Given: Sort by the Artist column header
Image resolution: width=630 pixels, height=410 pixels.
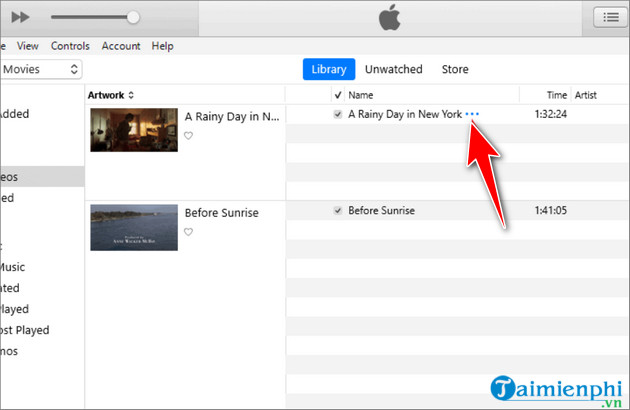Looking at the screenshot, I should pyautogui.click(x=585, y=95).
